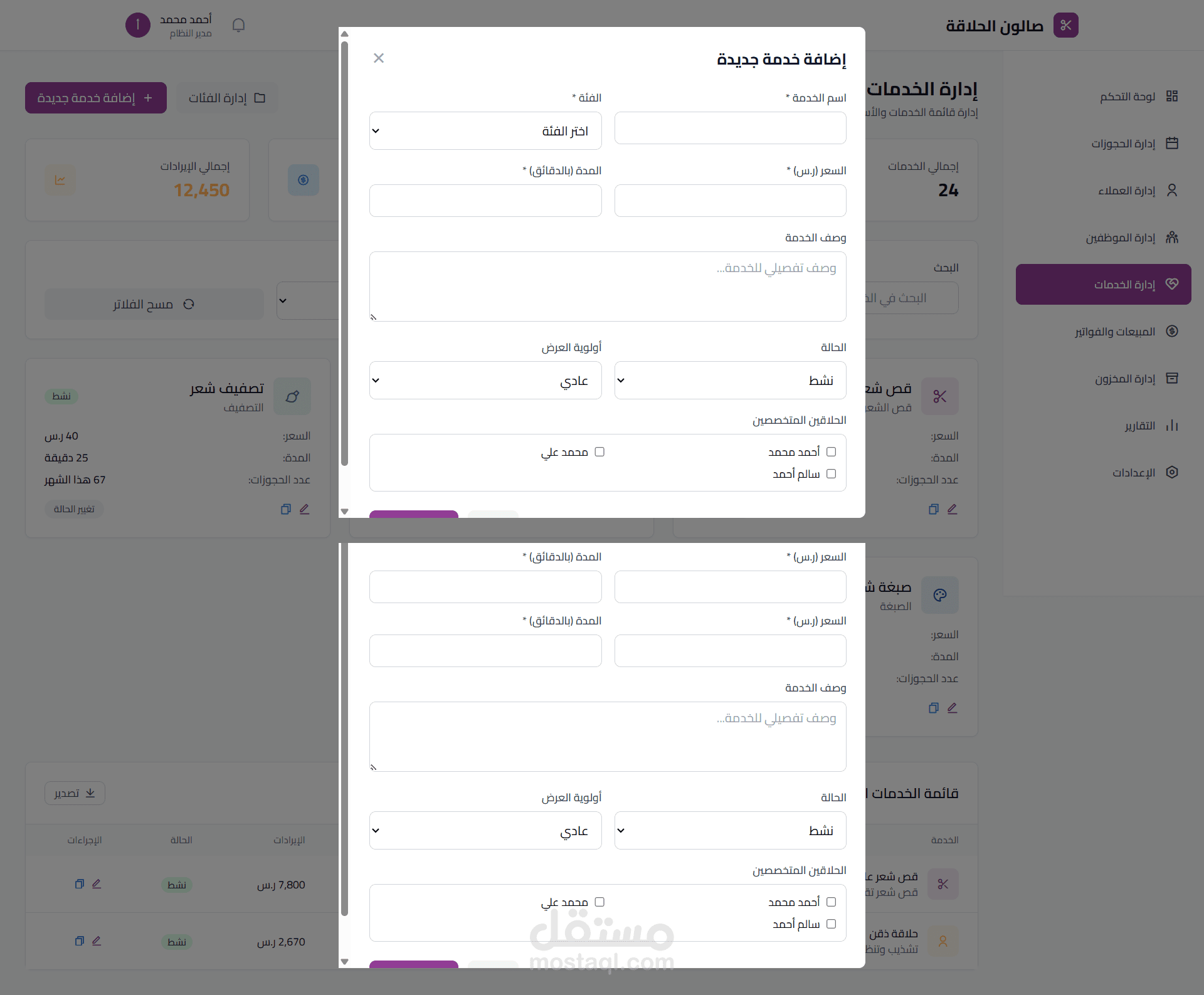1204x995 pixels.
Task: Click the notification bell icon
Action: 238,25
